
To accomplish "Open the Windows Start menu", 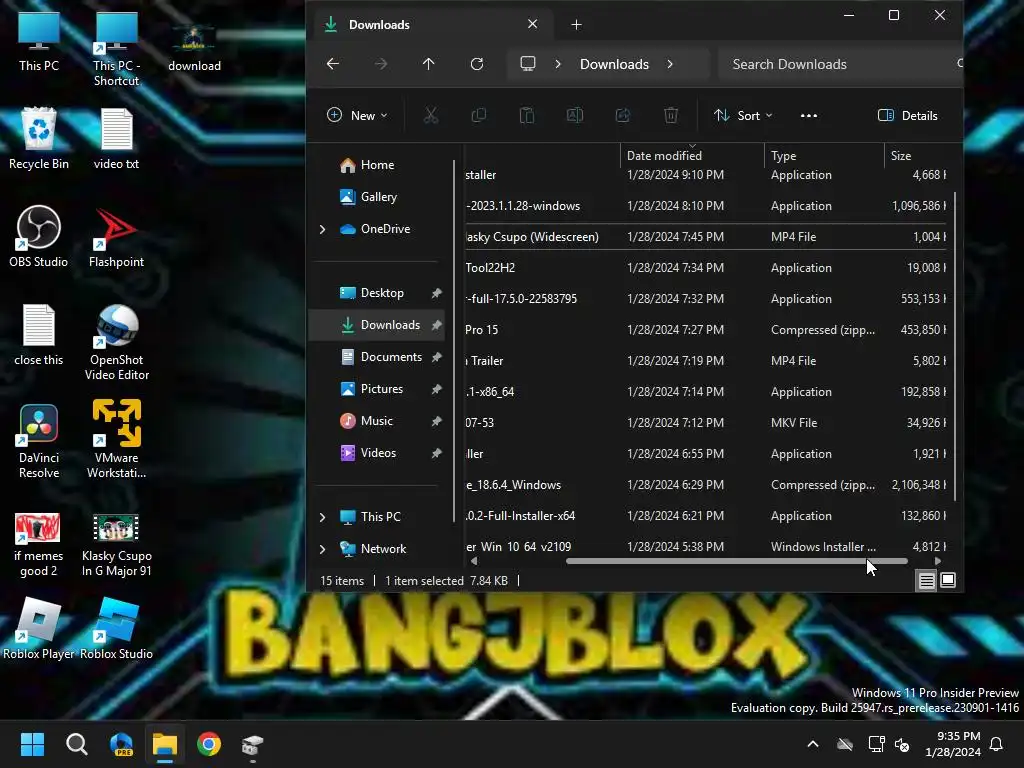I will click(x=32, y=744).
